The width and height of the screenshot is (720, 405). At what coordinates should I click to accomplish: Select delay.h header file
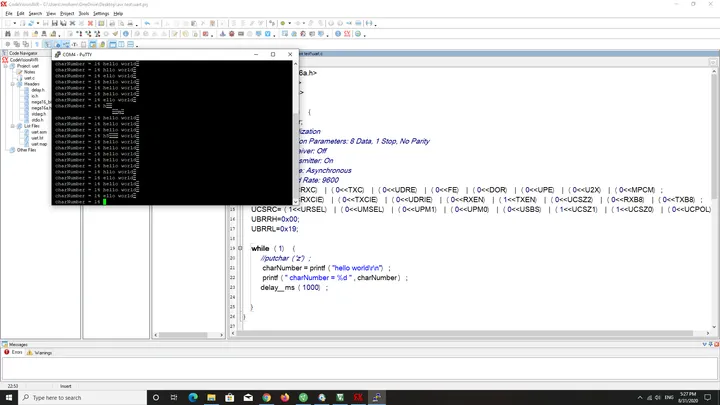(x=38, y=90)
